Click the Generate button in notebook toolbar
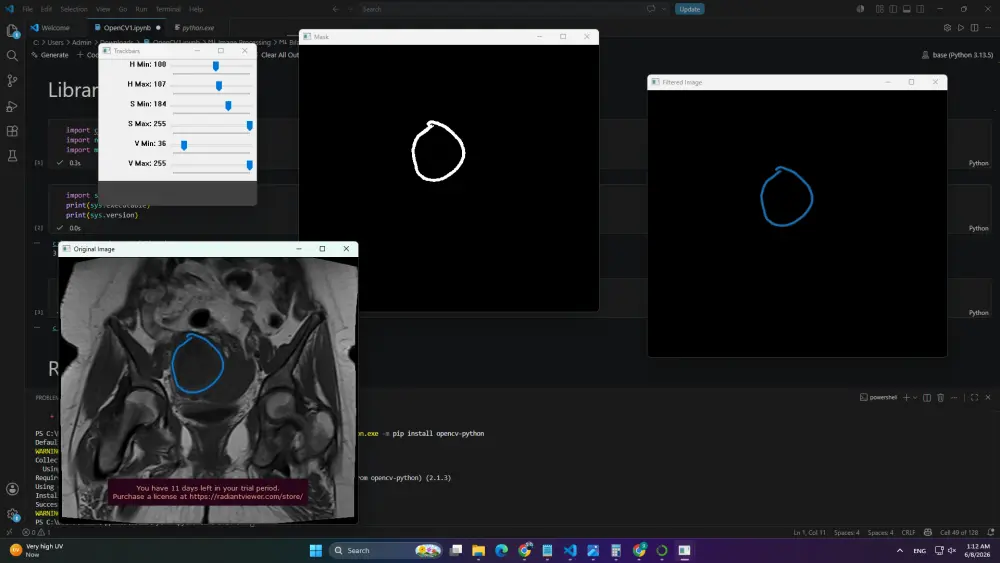Image resolution: width=1000 pixels, height=563 pixels. 50,55
